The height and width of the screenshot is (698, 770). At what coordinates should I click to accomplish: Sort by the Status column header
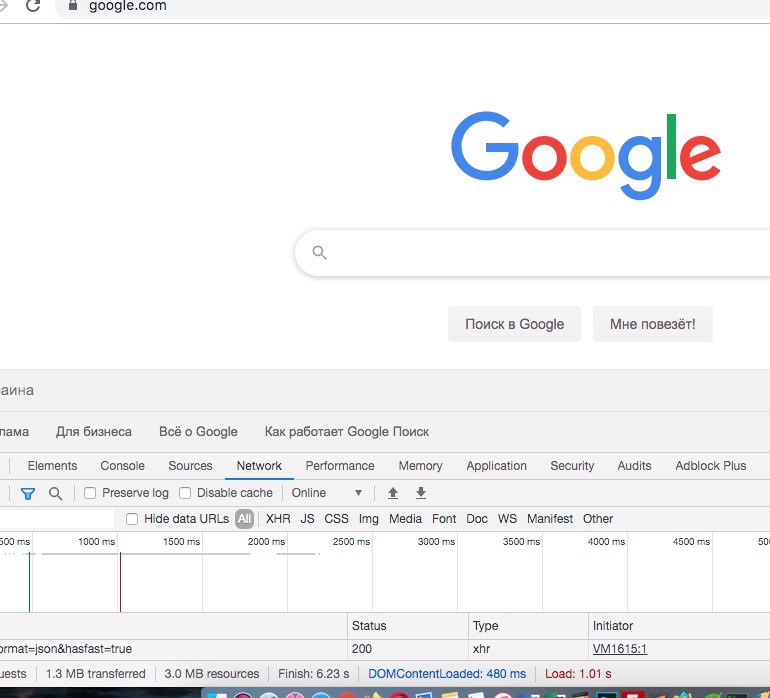[408, 626]
